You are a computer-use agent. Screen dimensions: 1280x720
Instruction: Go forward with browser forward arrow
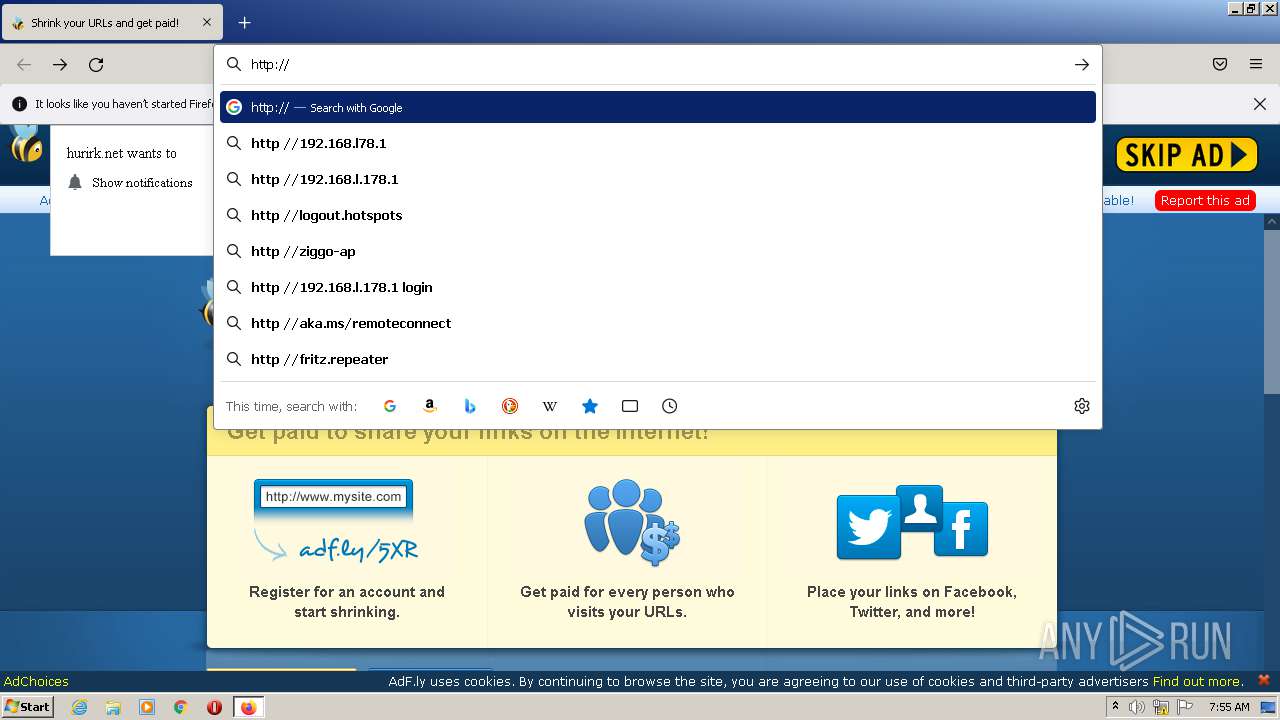(60, 64)
